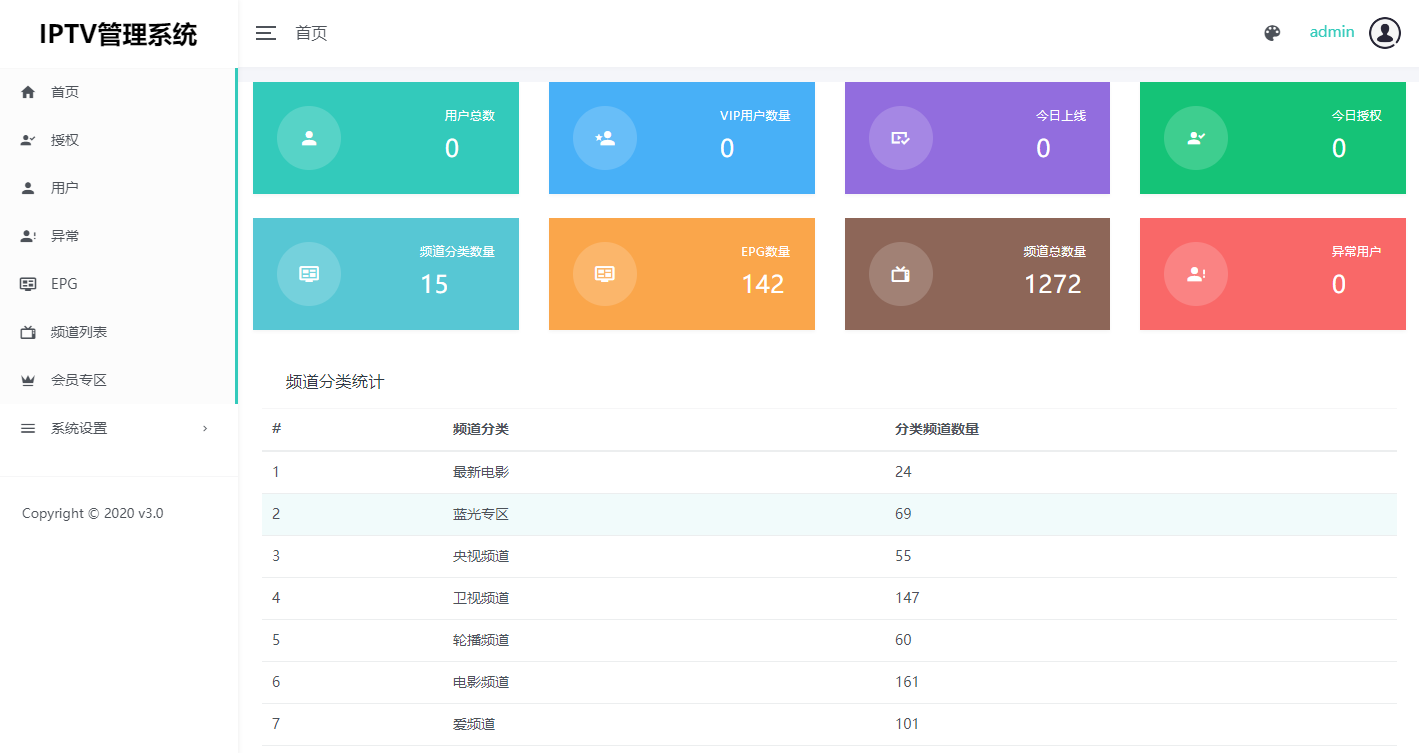
Task: Click the VIP用户数量 card label
Action: (x=755, y=116)
